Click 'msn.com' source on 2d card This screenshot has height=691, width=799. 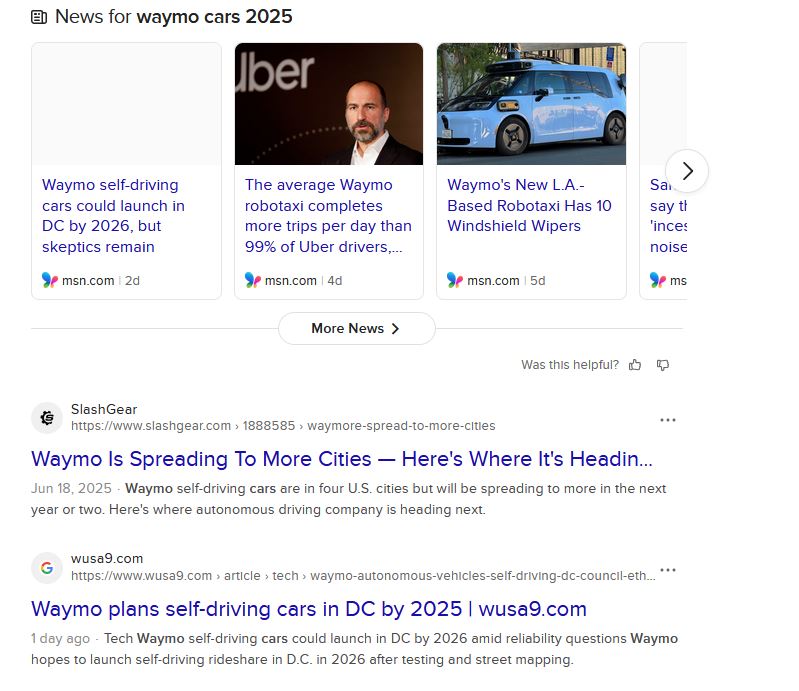point(88,281)
